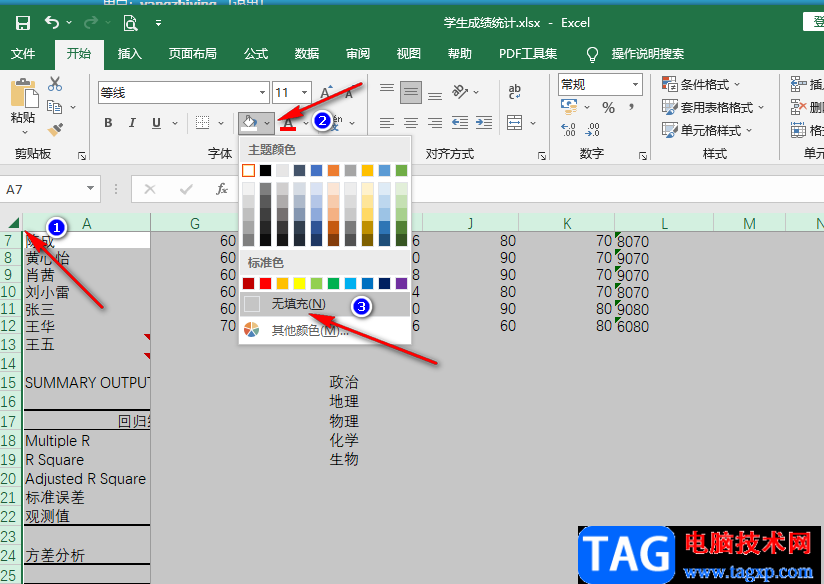Switch to 数据 tab
The height and width of the screenshot is (584, 824).
[307, 53]
